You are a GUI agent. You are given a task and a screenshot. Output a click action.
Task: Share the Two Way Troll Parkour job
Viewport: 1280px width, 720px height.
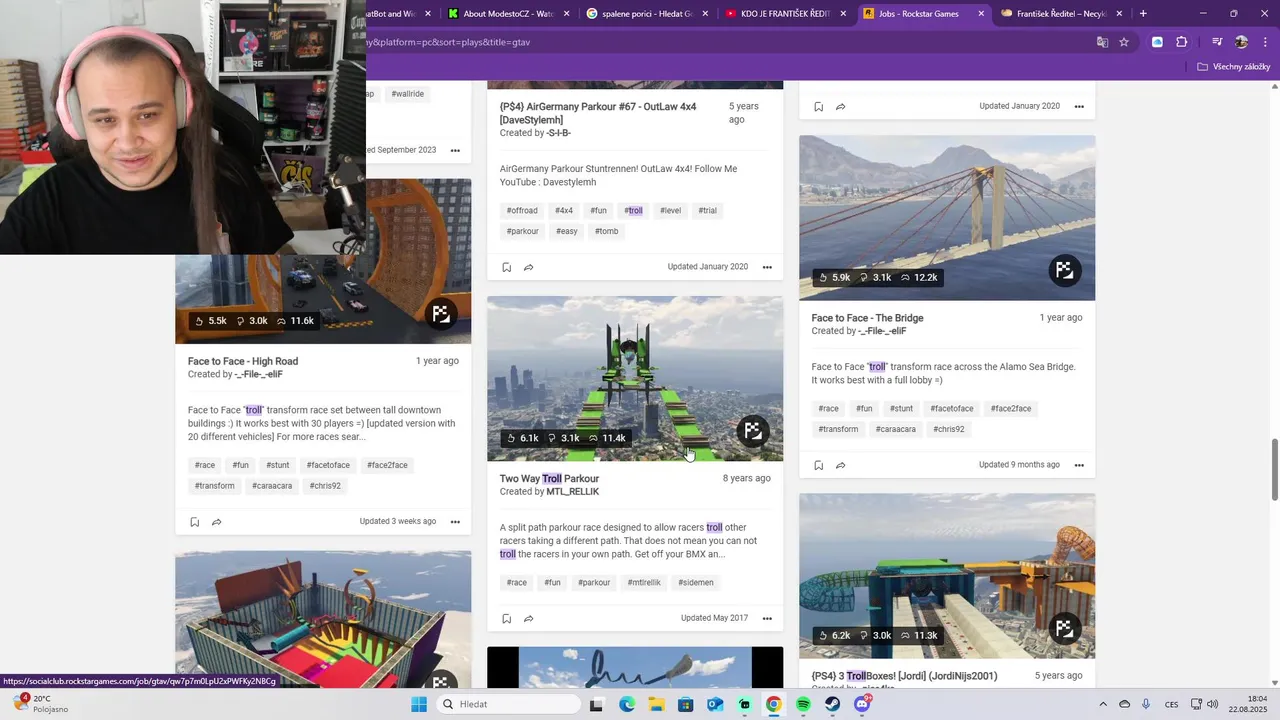tap(528, 618)
